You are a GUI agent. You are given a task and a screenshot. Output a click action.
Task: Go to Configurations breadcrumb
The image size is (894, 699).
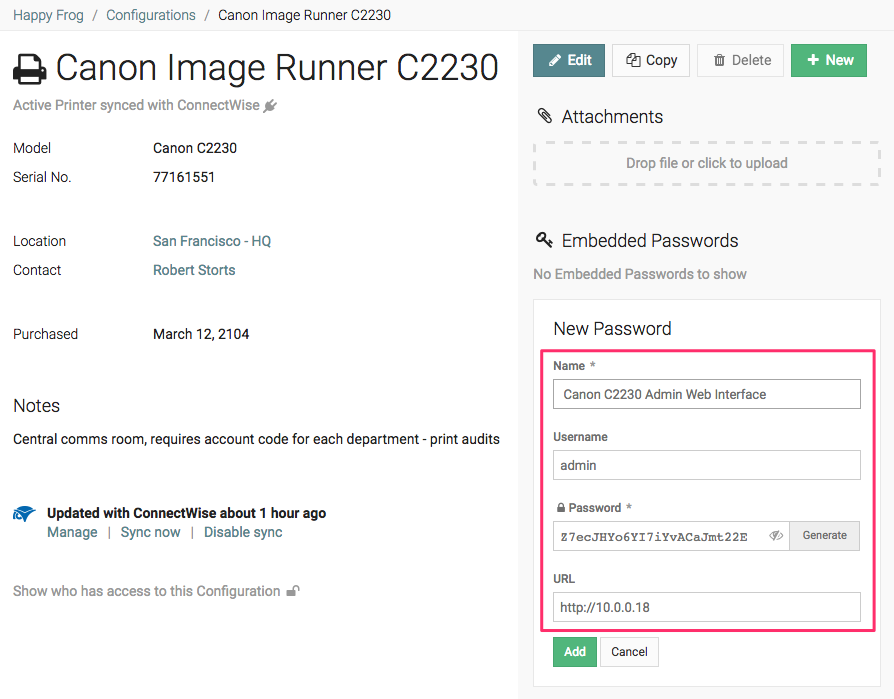point(151,15)
